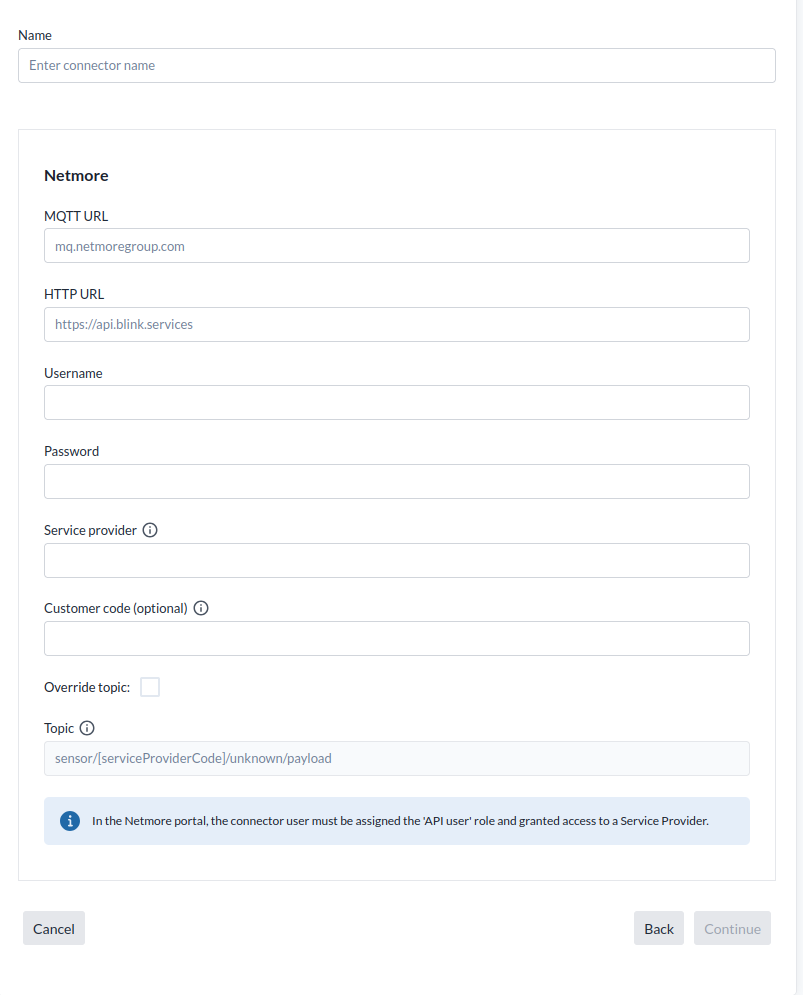This screenshot has height=995, width=803.
Task: Click the Netmore section heading
Action: click(76, 176)
